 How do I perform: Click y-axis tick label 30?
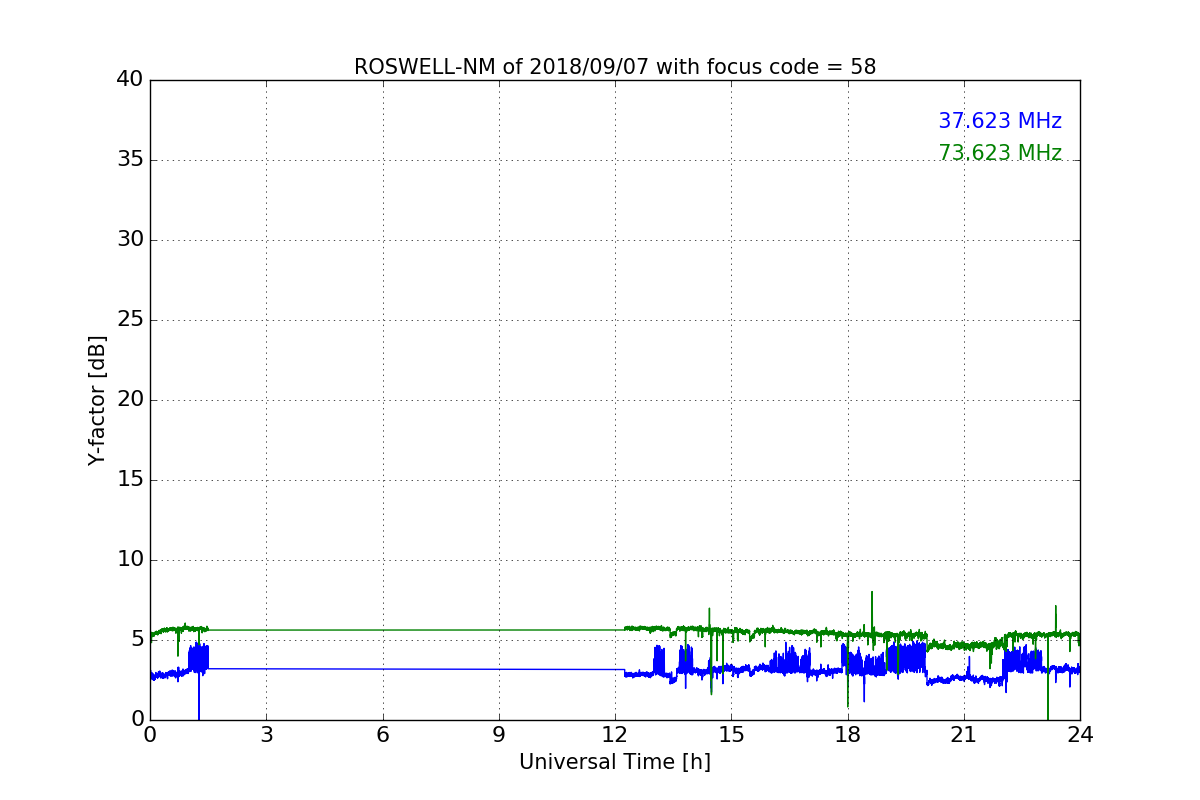(129, 240)
